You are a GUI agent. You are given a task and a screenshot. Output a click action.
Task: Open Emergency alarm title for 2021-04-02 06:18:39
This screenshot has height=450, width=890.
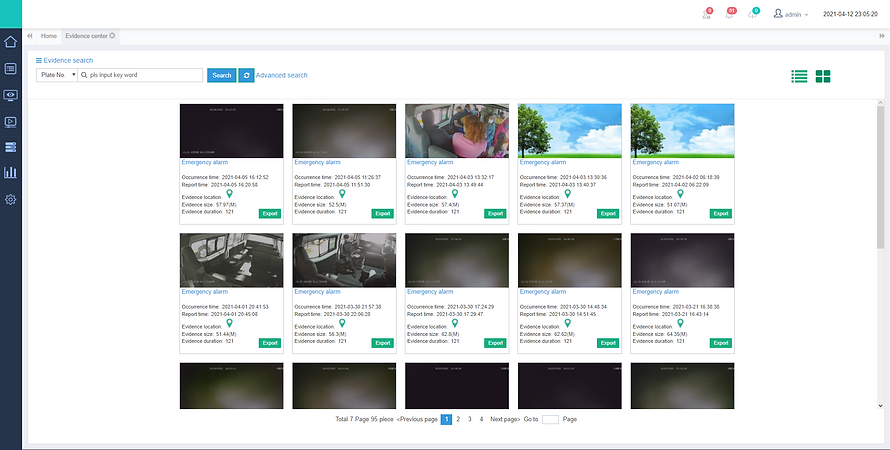656,162
